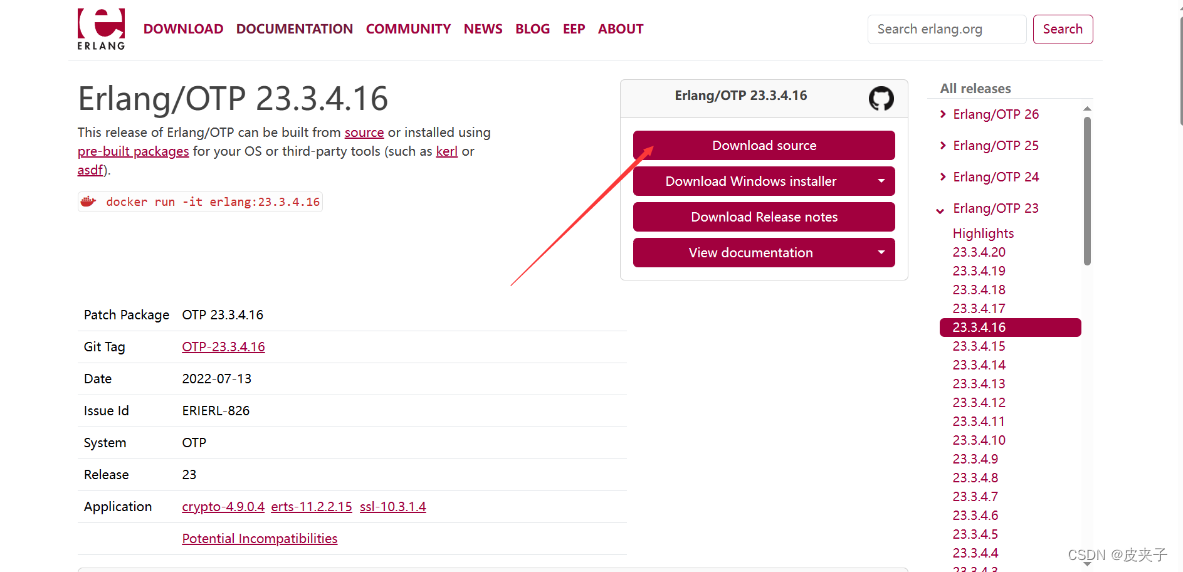Open Windows installer dropdown arrow
Viewport: 1183px width, 572px height.
(881, 181)
